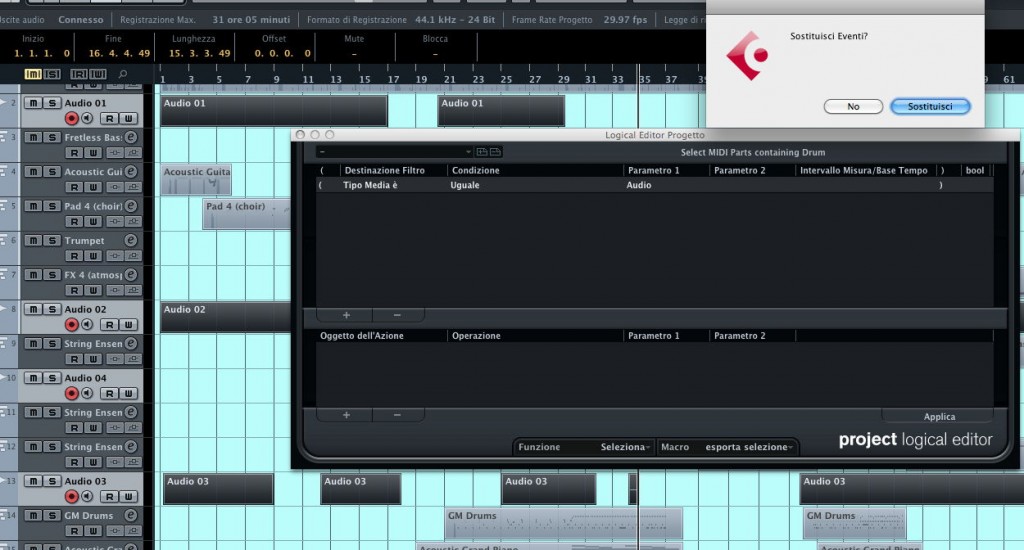Edit the Lunghezza length value field
1024x550 pixels.
[199, 54]
